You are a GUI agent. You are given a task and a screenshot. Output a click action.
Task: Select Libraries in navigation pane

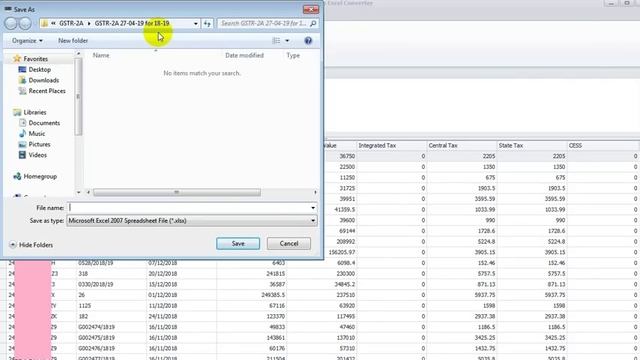coord(35,112)
